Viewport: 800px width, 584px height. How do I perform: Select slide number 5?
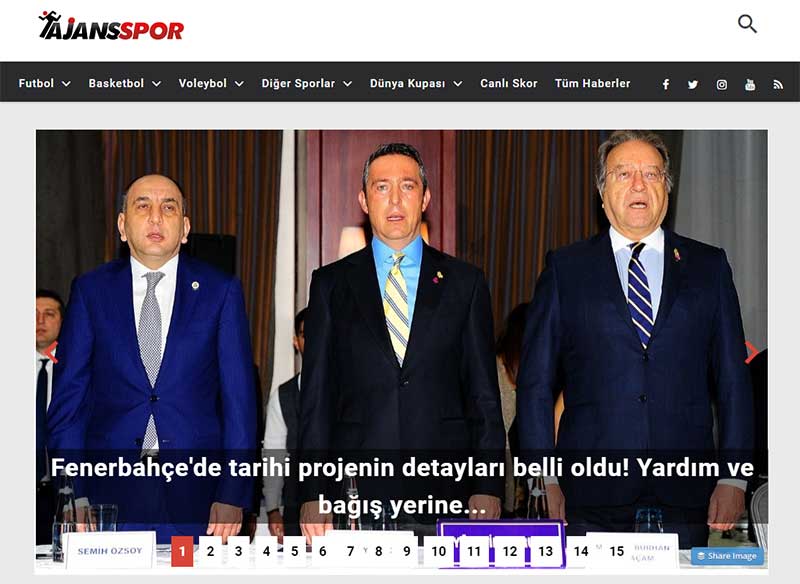(x=294, y=551)
